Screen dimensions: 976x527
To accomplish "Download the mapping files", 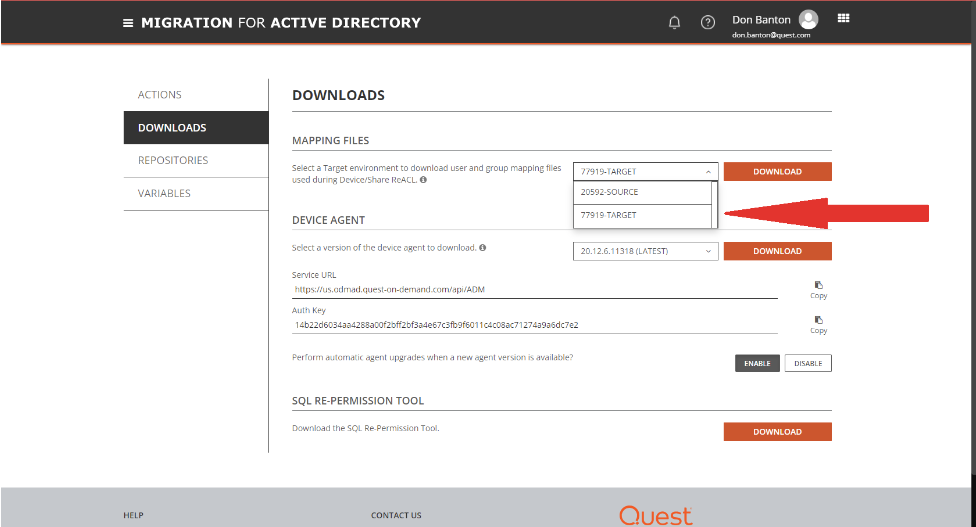I will (777, 171).
